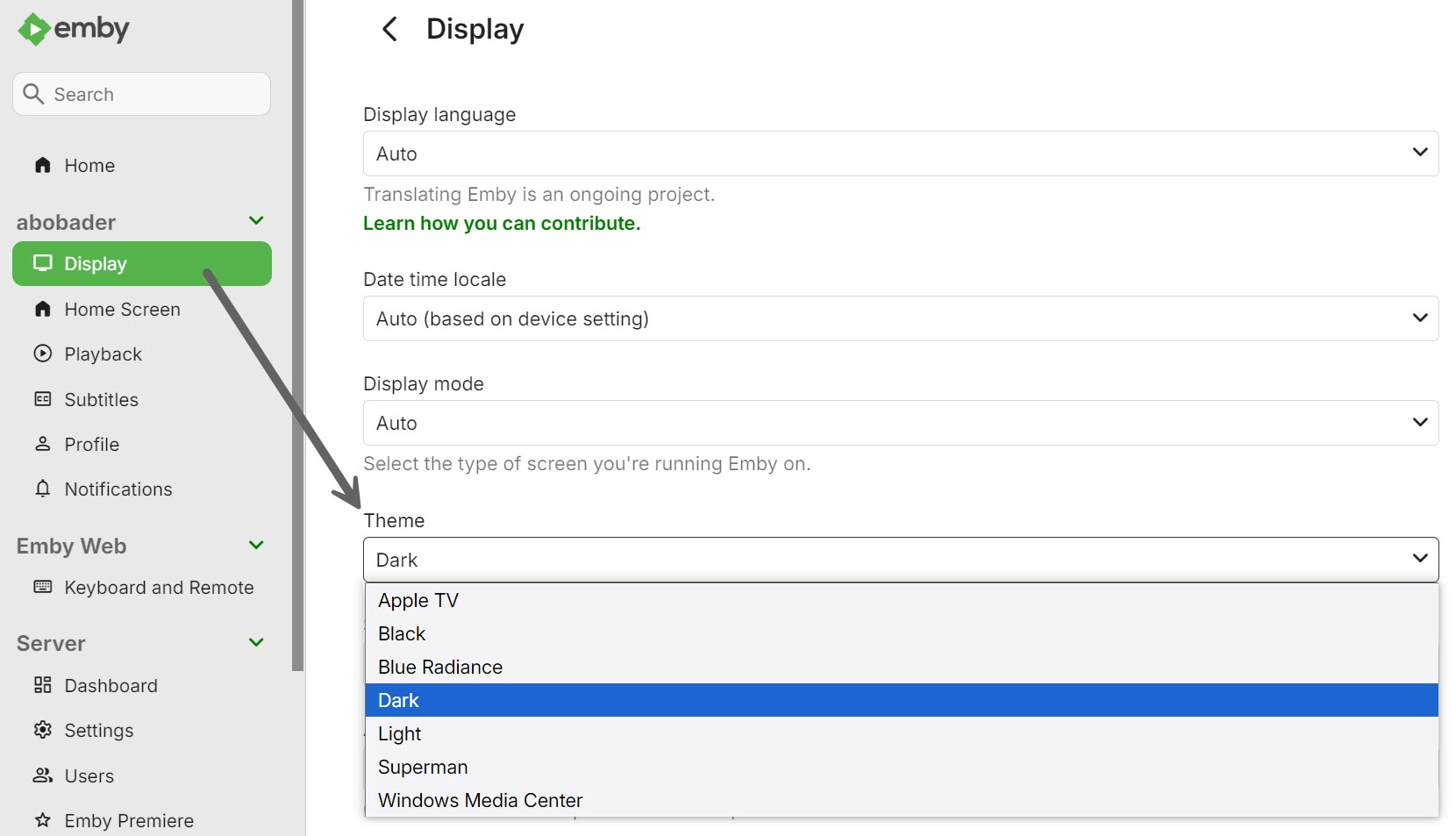Open the Date time locale dropdown

pyautogui.click(x=900, y=318)
